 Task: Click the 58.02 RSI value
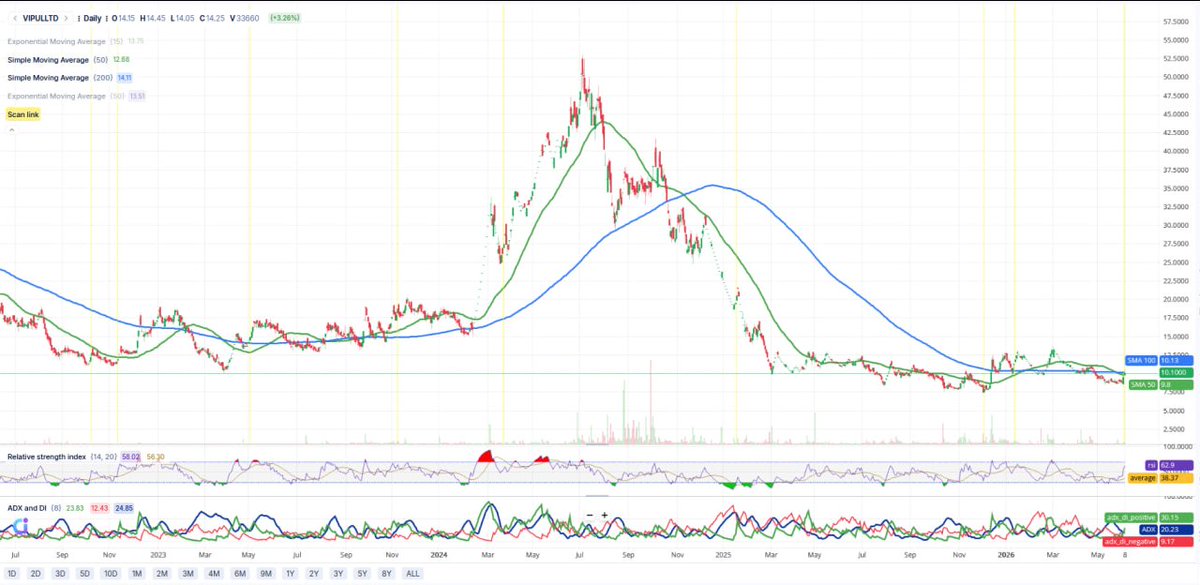coord(131,456)
